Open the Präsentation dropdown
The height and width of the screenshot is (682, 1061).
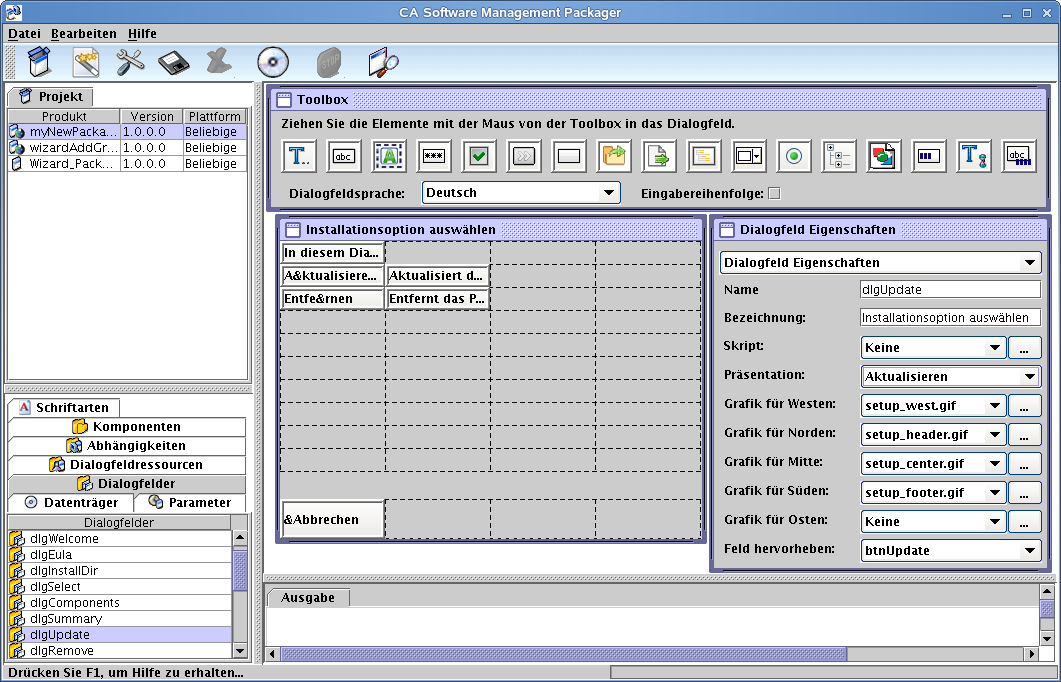pos(1028,376)
